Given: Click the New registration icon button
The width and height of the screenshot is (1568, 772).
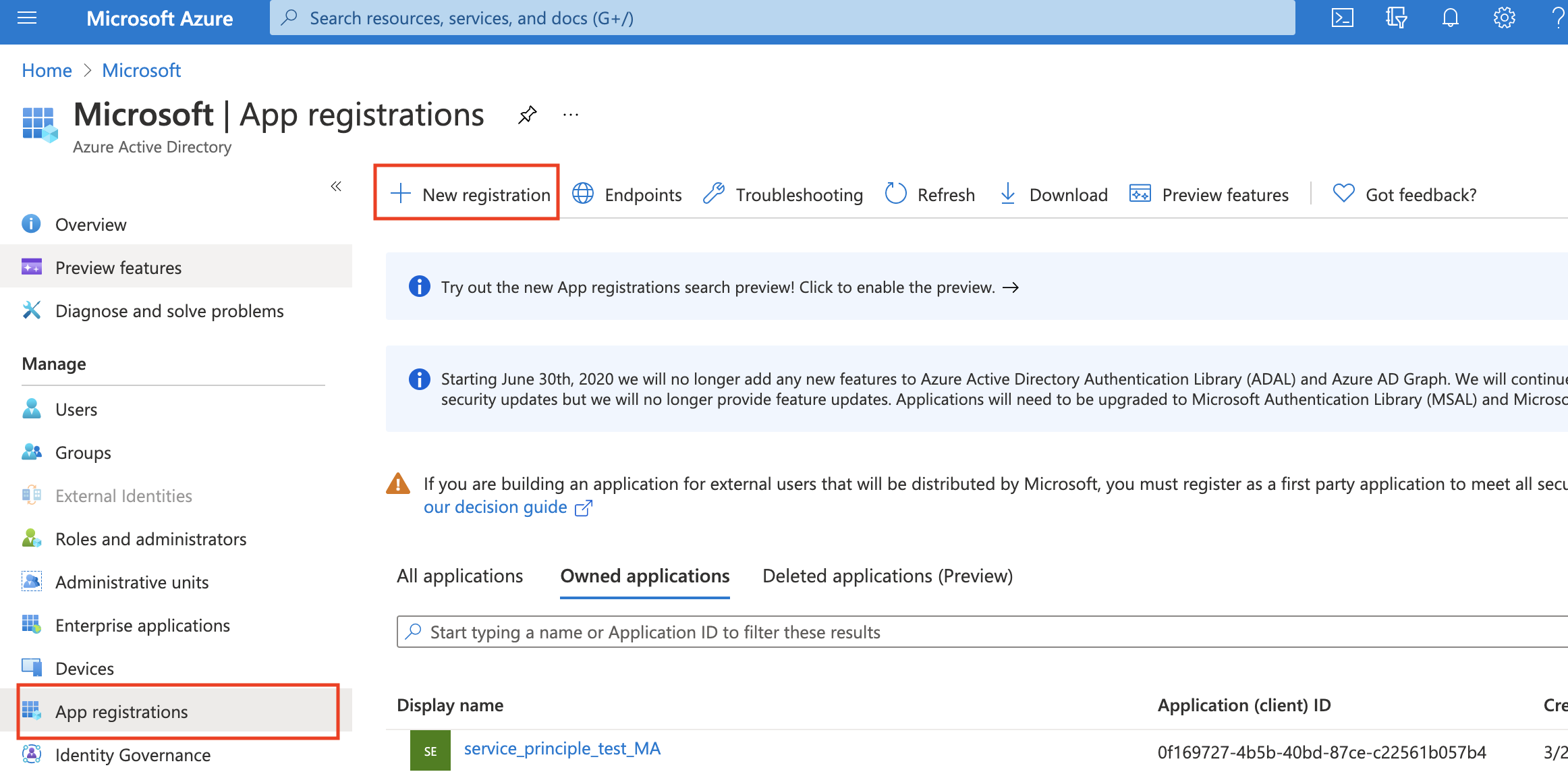Looking at the screenshot, I should pyautogui.click(x=466, y=193).
